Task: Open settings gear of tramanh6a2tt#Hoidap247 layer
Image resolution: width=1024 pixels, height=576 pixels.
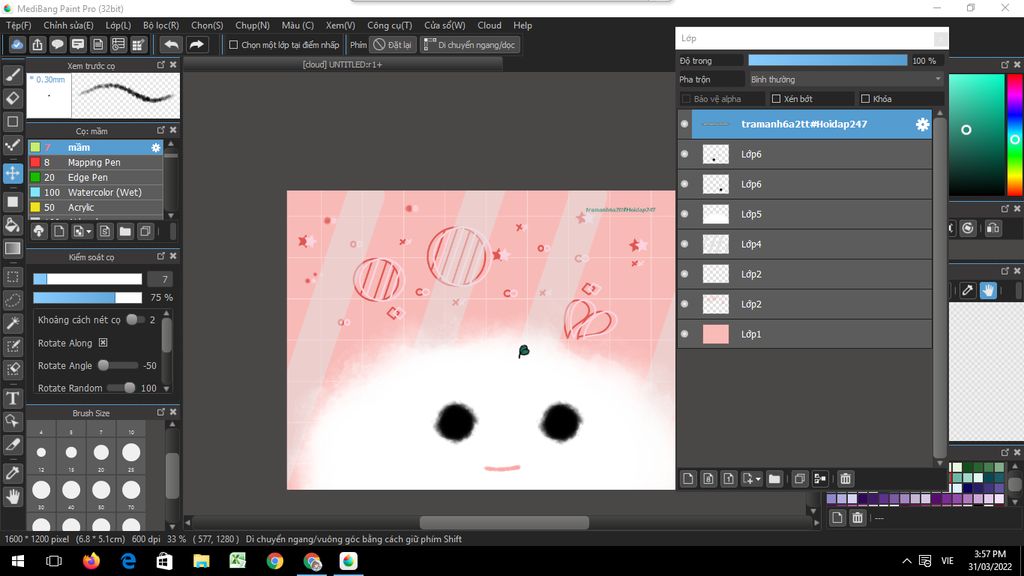Action: (x=922, y=124)
